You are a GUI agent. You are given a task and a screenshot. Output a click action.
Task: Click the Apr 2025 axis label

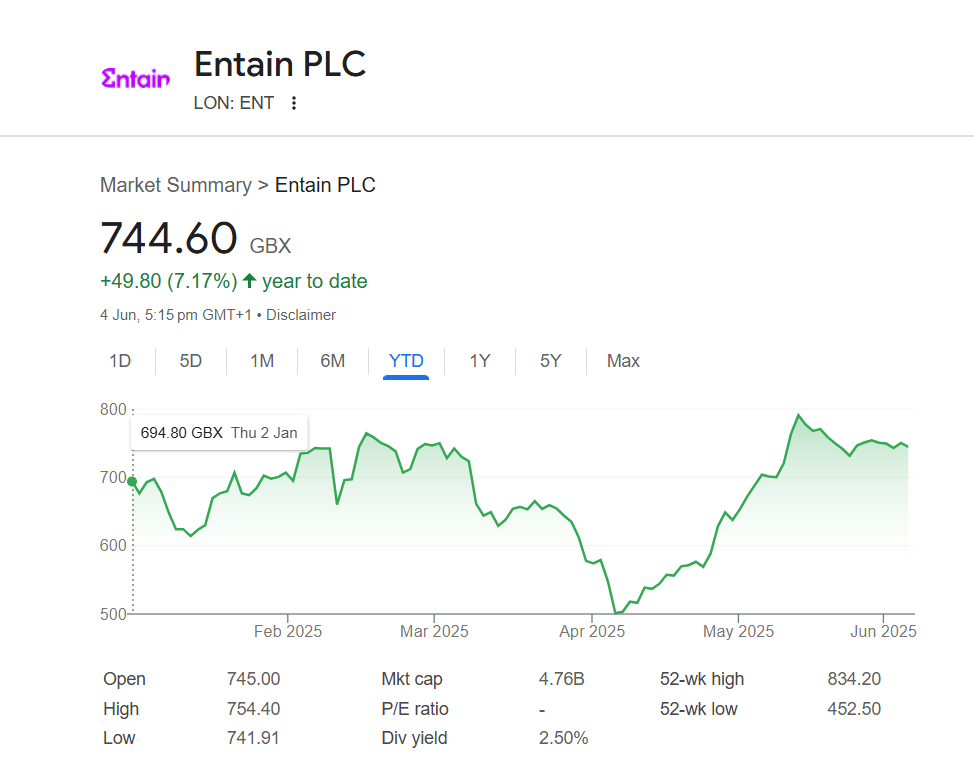592,632
